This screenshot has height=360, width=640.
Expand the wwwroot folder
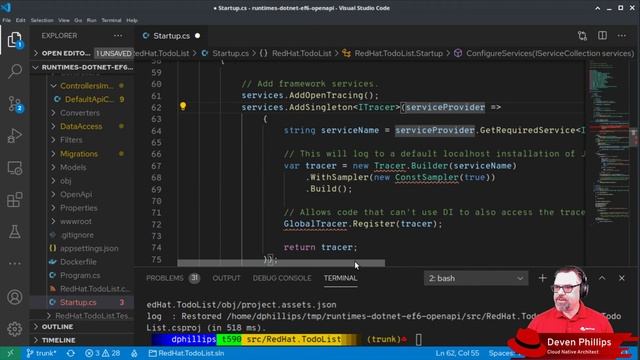click(x=76, y=221)
